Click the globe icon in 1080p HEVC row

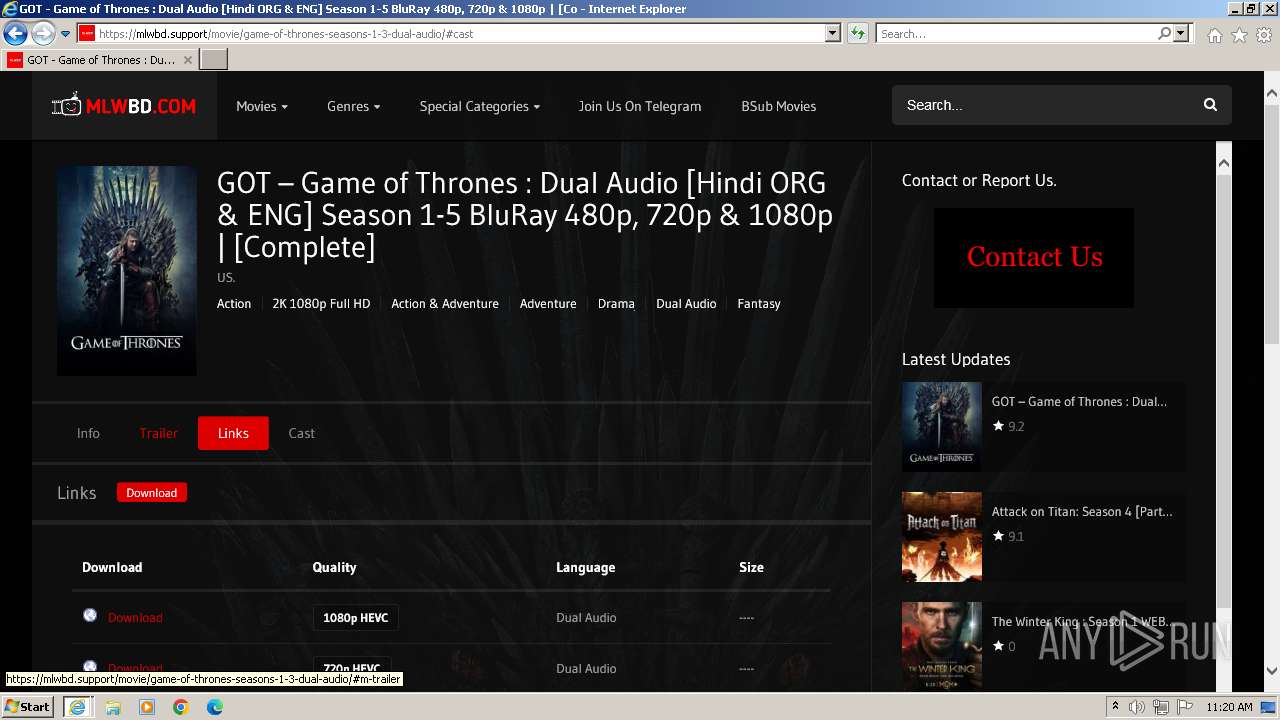pos(90,615)
